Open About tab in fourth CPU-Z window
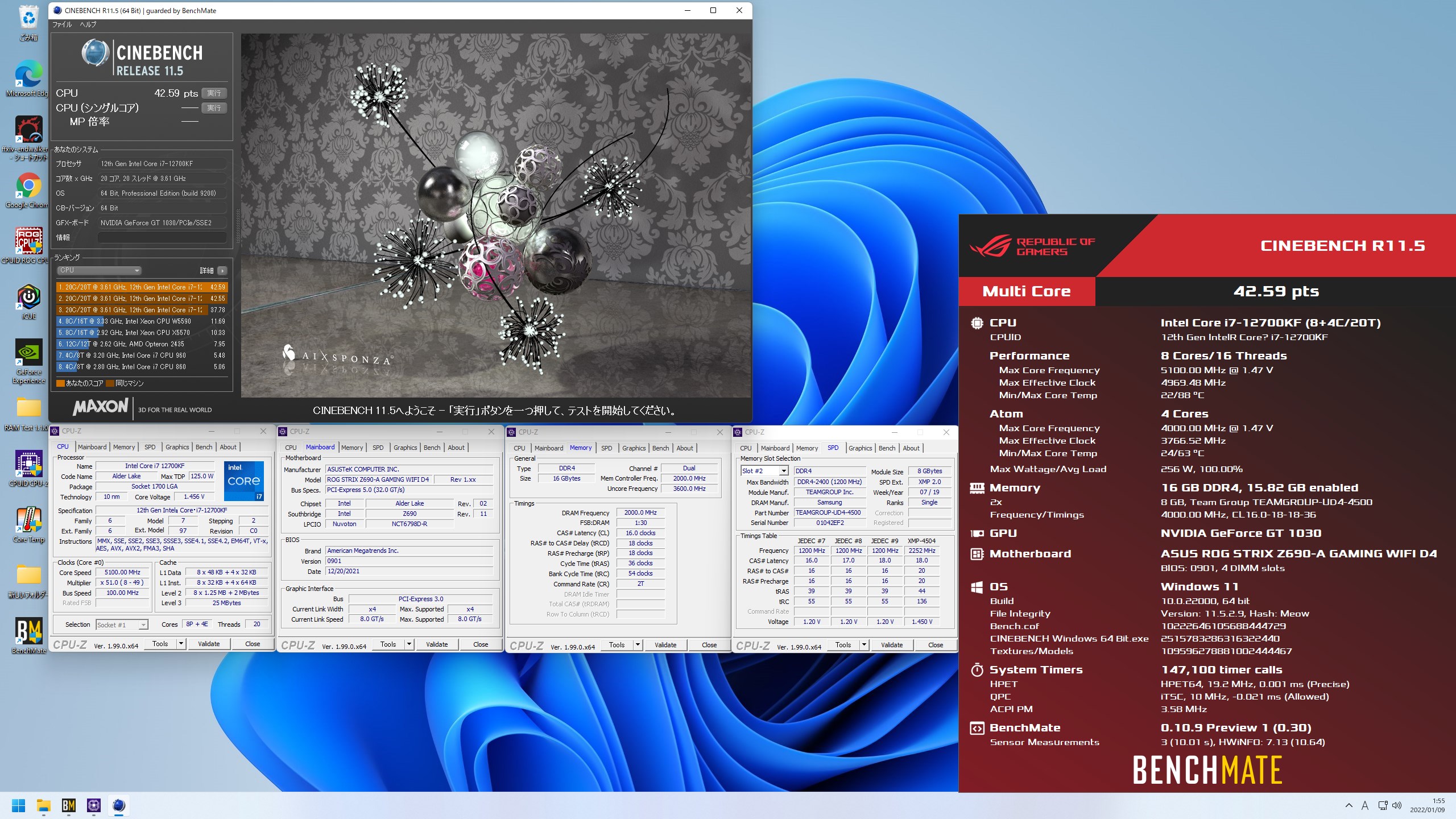The height and width of the screenshot is (819, 1456). tap(911, 448)
